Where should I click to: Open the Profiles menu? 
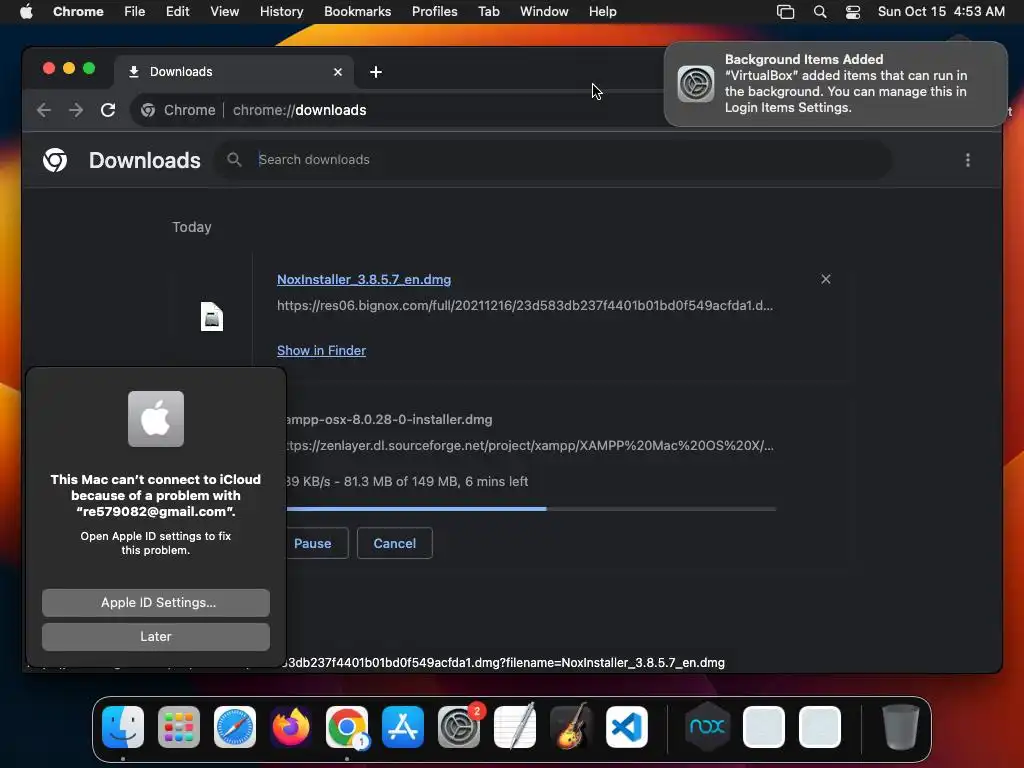pos(434,11)
